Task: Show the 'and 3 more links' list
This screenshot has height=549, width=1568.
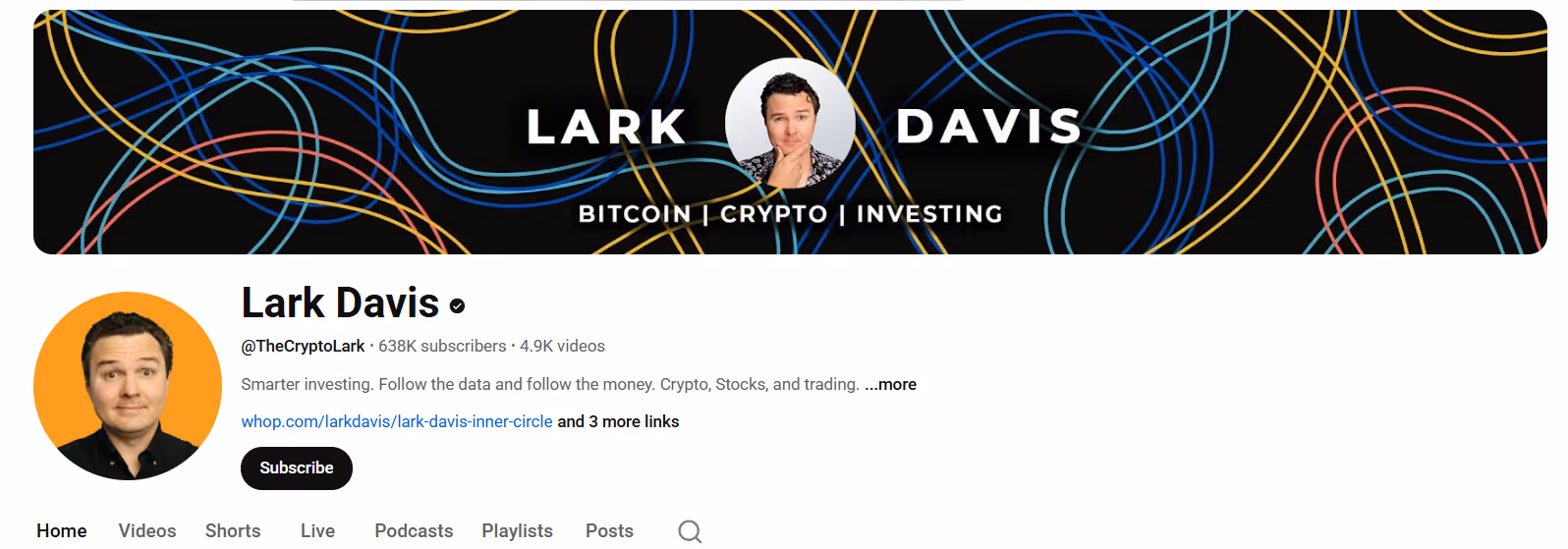Action: (x=618, y=421)
